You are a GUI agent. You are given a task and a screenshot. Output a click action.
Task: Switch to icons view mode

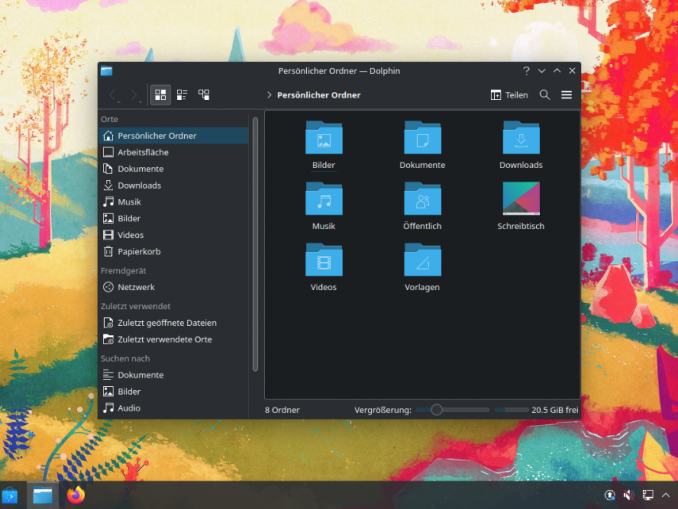pos(160,95)
